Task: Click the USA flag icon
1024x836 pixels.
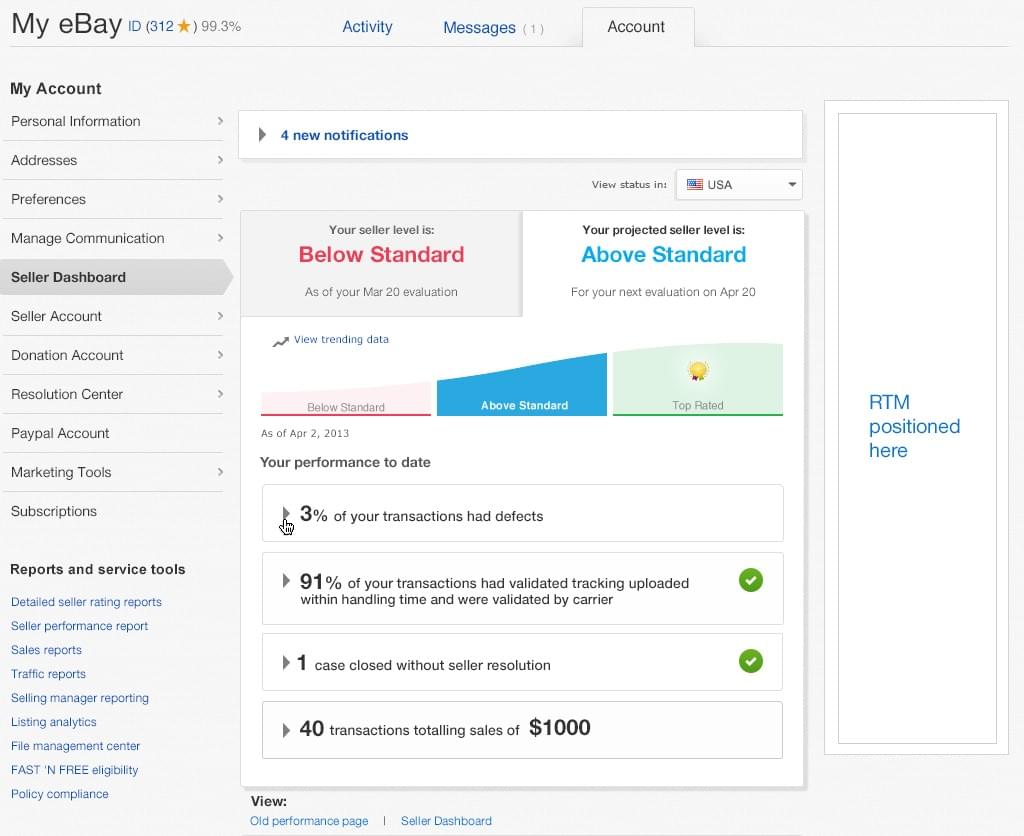Action: [x=695, y=185]
